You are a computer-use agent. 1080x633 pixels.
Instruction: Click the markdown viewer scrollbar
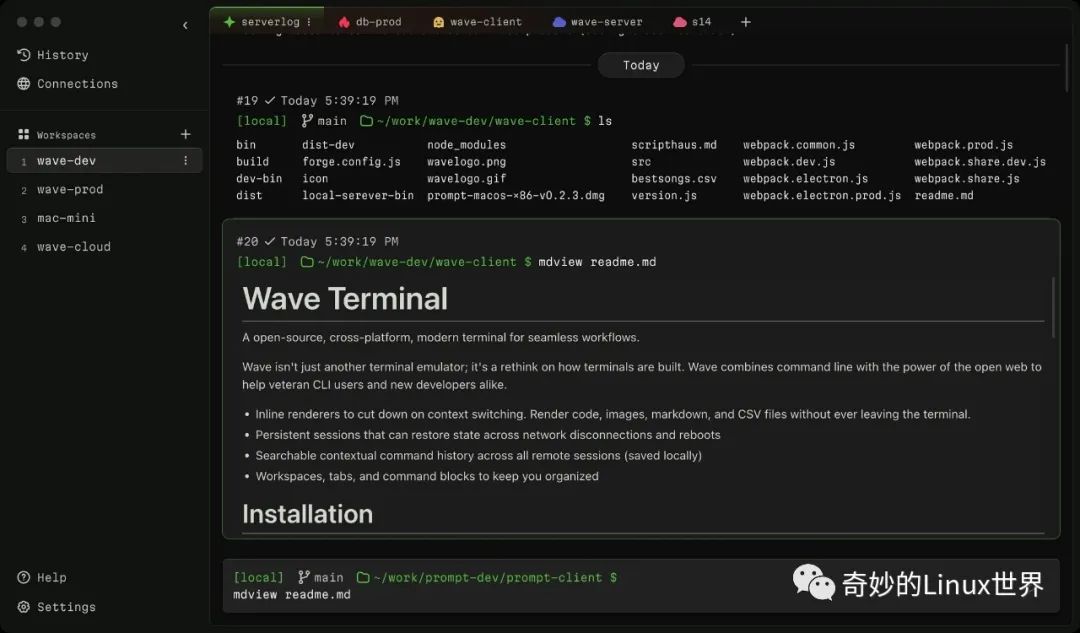click(x=1053, y=307)
